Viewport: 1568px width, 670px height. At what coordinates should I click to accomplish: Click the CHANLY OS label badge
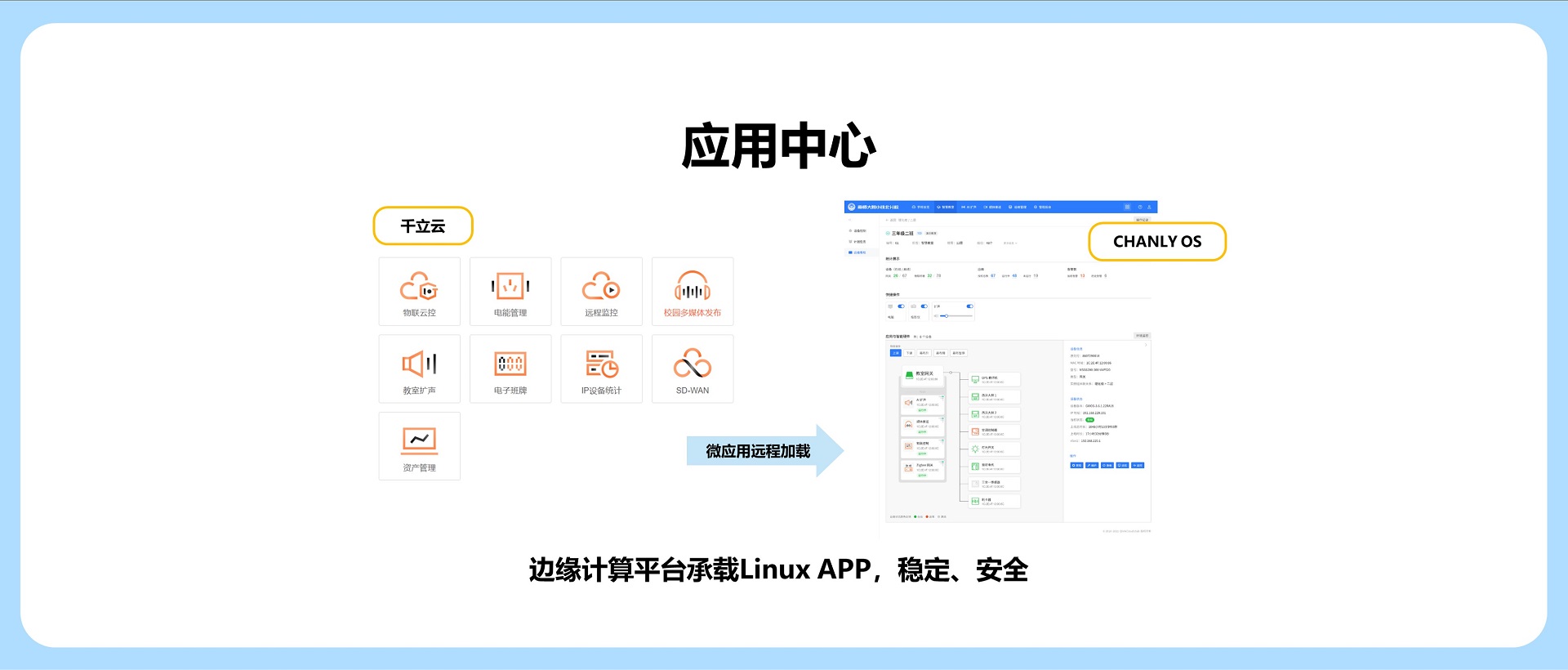click(x=1157, y=242)
